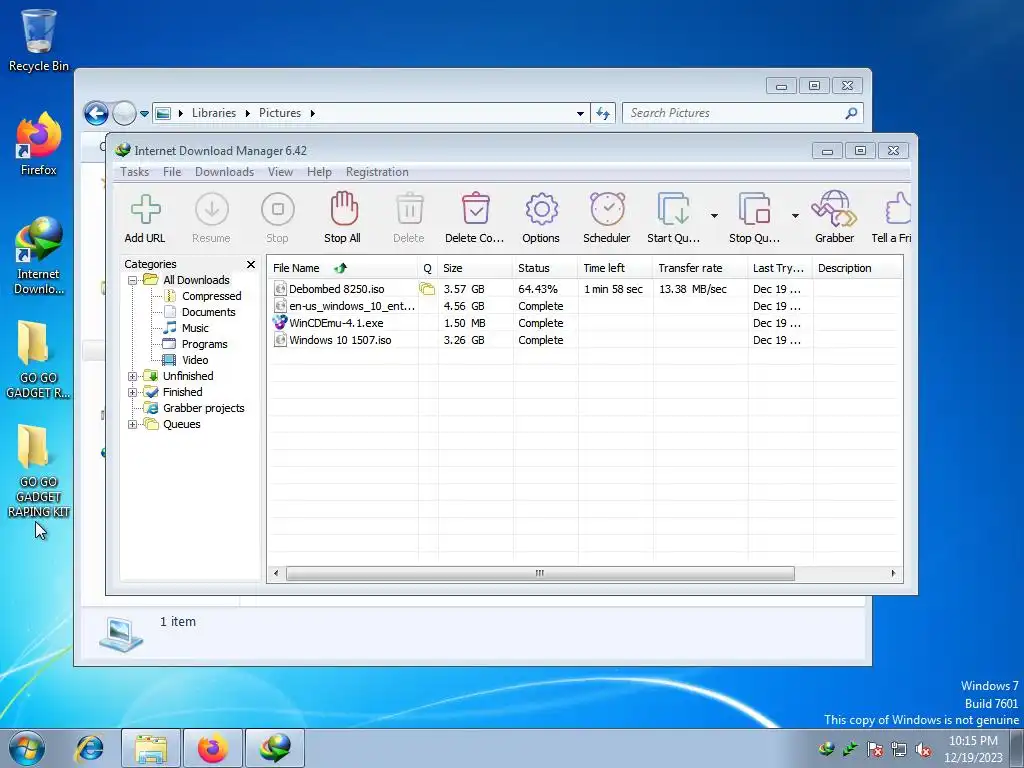1024x768 pixels.
Task: Click the Delete trash icon
Action: pyautogui.click(x=409, y=209)
